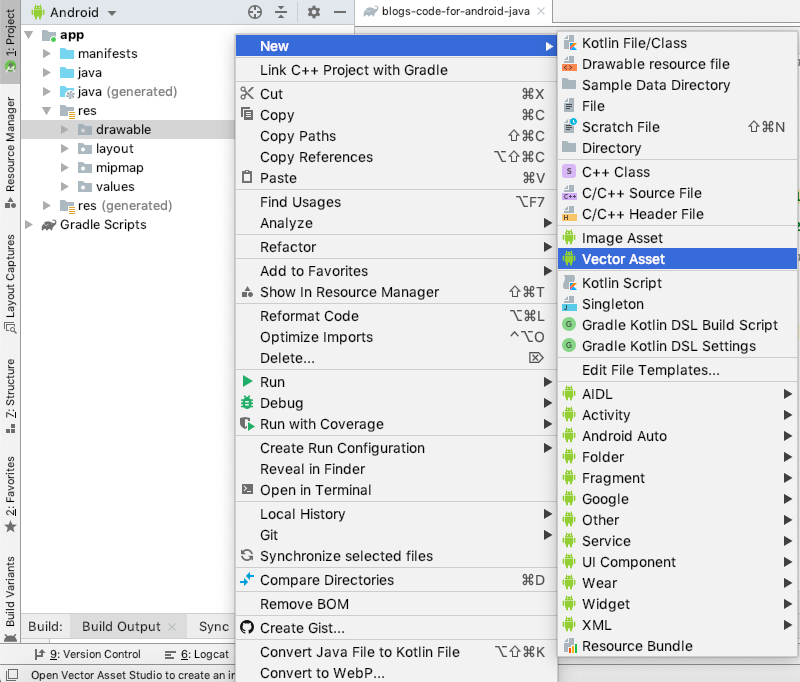800x682 pixels.
Task: Click the compare arrows icon for Compare Directories
Action: coord(247,579)
